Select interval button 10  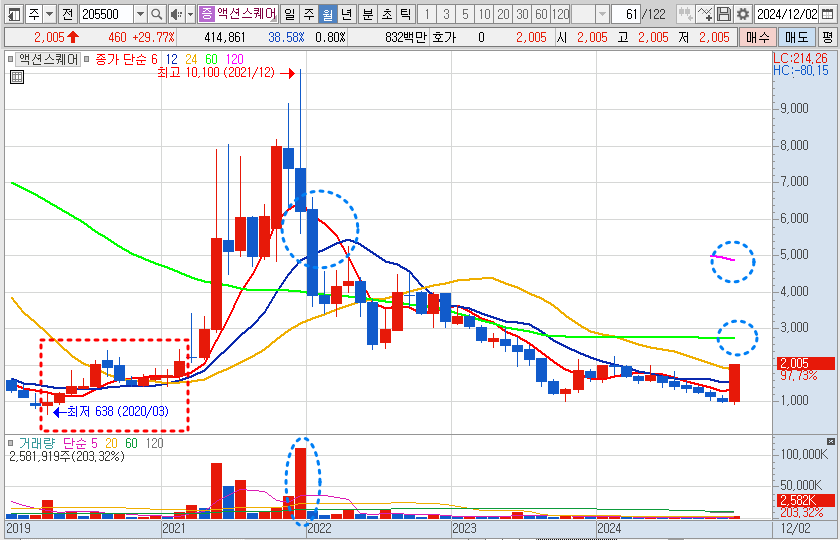click(484, 14)
